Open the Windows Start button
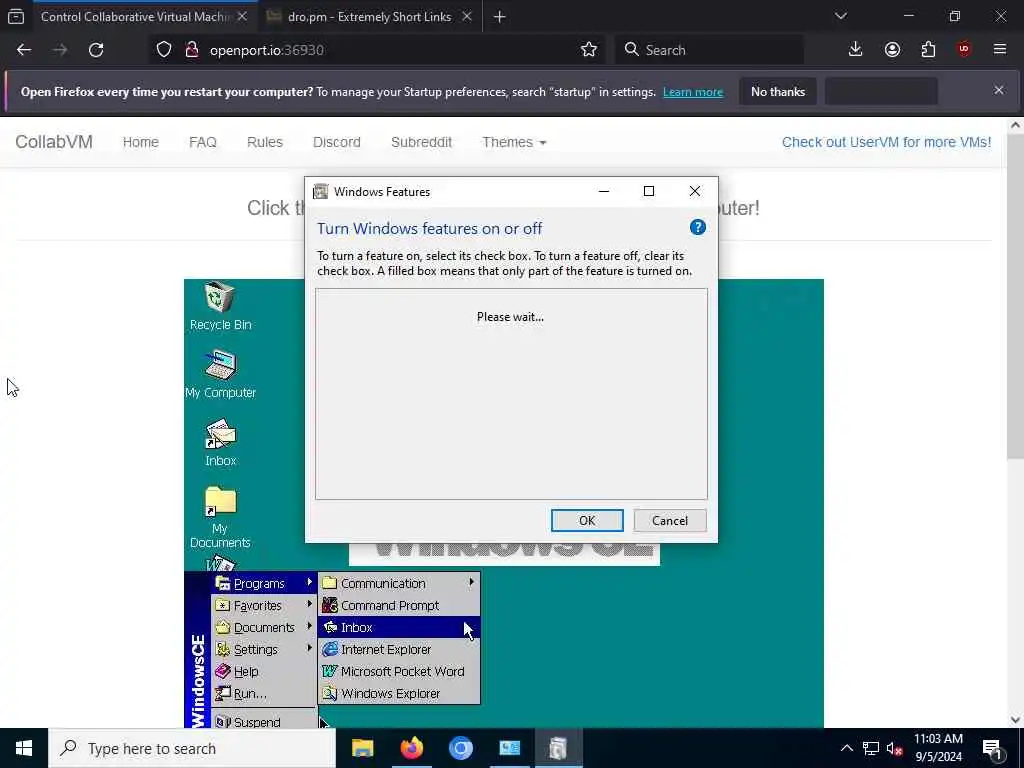Screen dimensions: 1024x768 point(24,748)
